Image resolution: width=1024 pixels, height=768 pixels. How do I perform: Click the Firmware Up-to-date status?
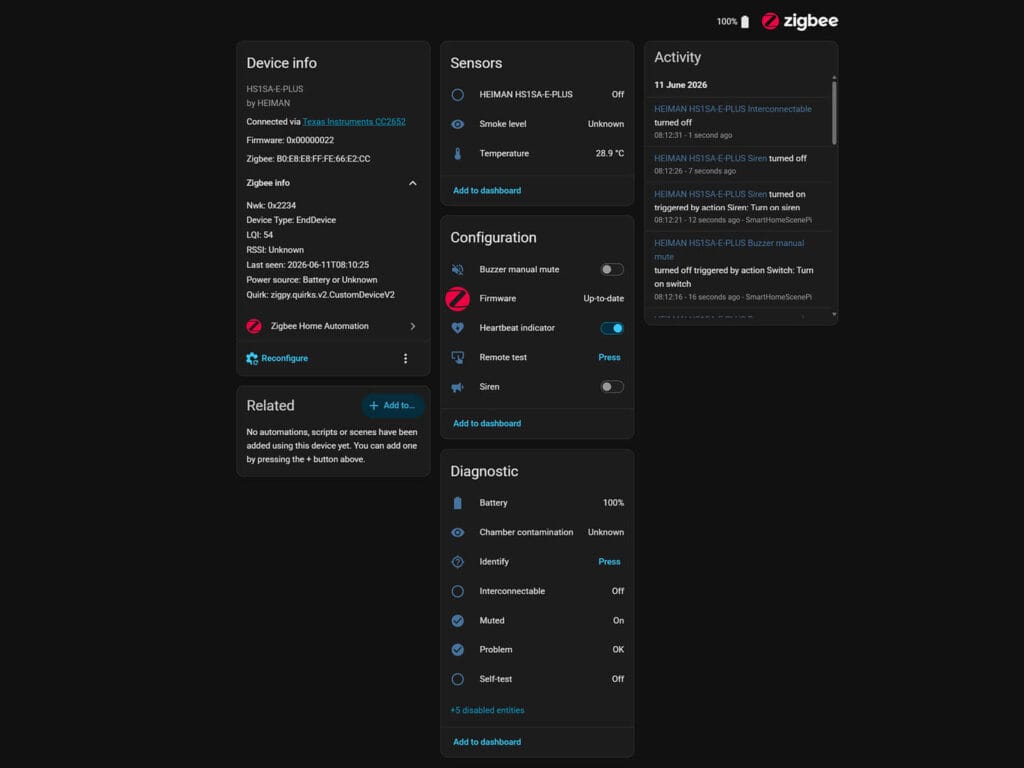pos(603,298)
